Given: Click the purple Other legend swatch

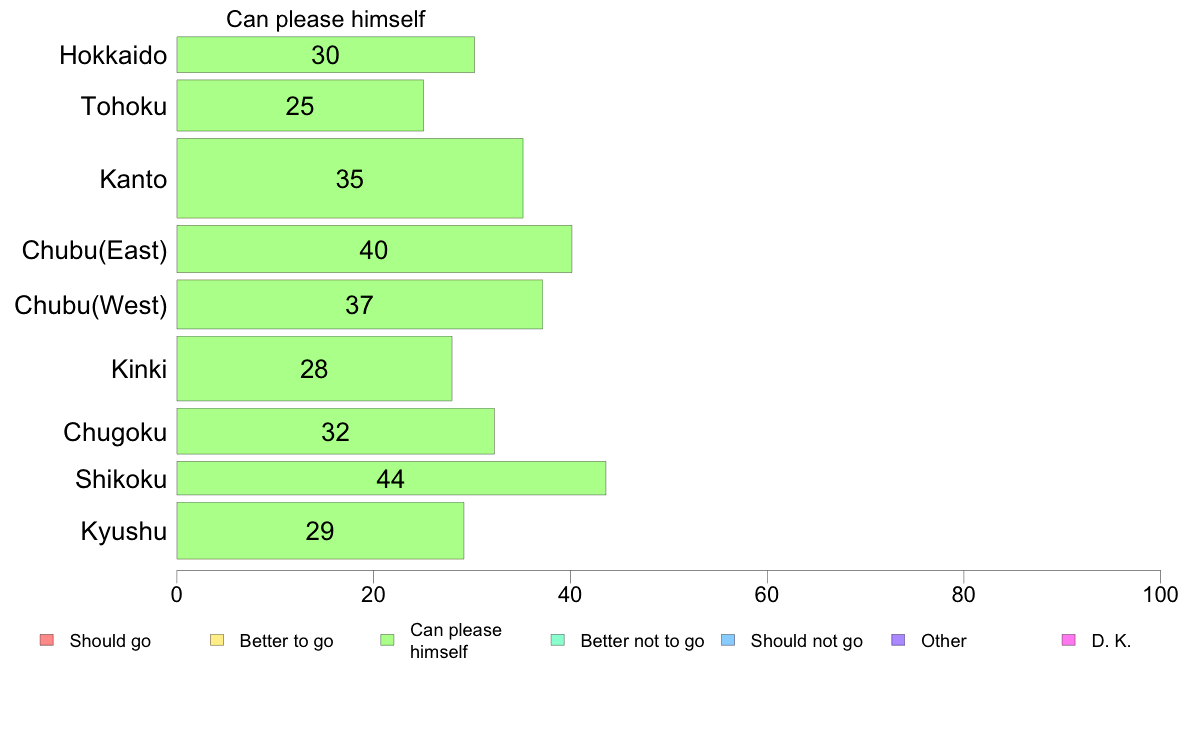Looking at the screenshot, I should coord(899,640).
